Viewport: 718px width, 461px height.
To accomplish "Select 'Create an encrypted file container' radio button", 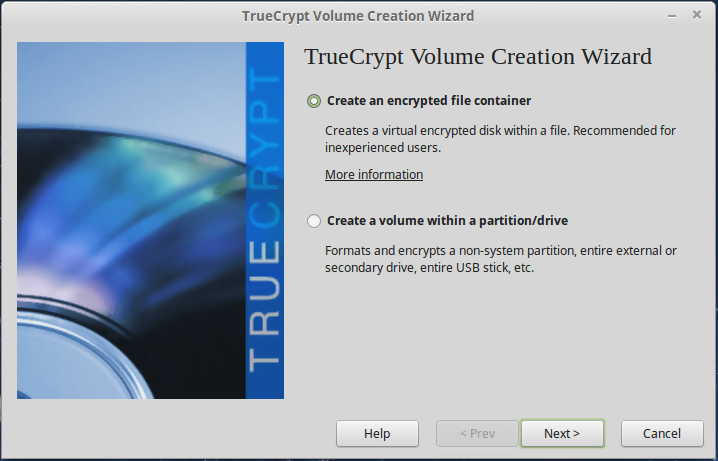I will point(314,101).
